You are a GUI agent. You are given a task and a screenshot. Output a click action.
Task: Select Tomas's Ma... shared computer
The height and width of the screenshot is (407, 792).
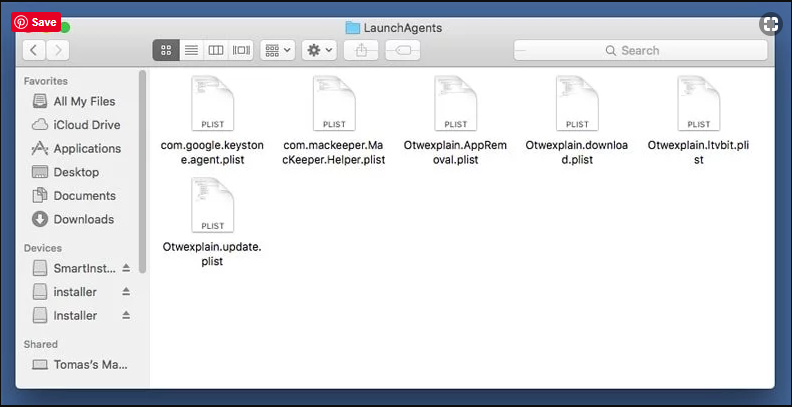tap(80, 364)
